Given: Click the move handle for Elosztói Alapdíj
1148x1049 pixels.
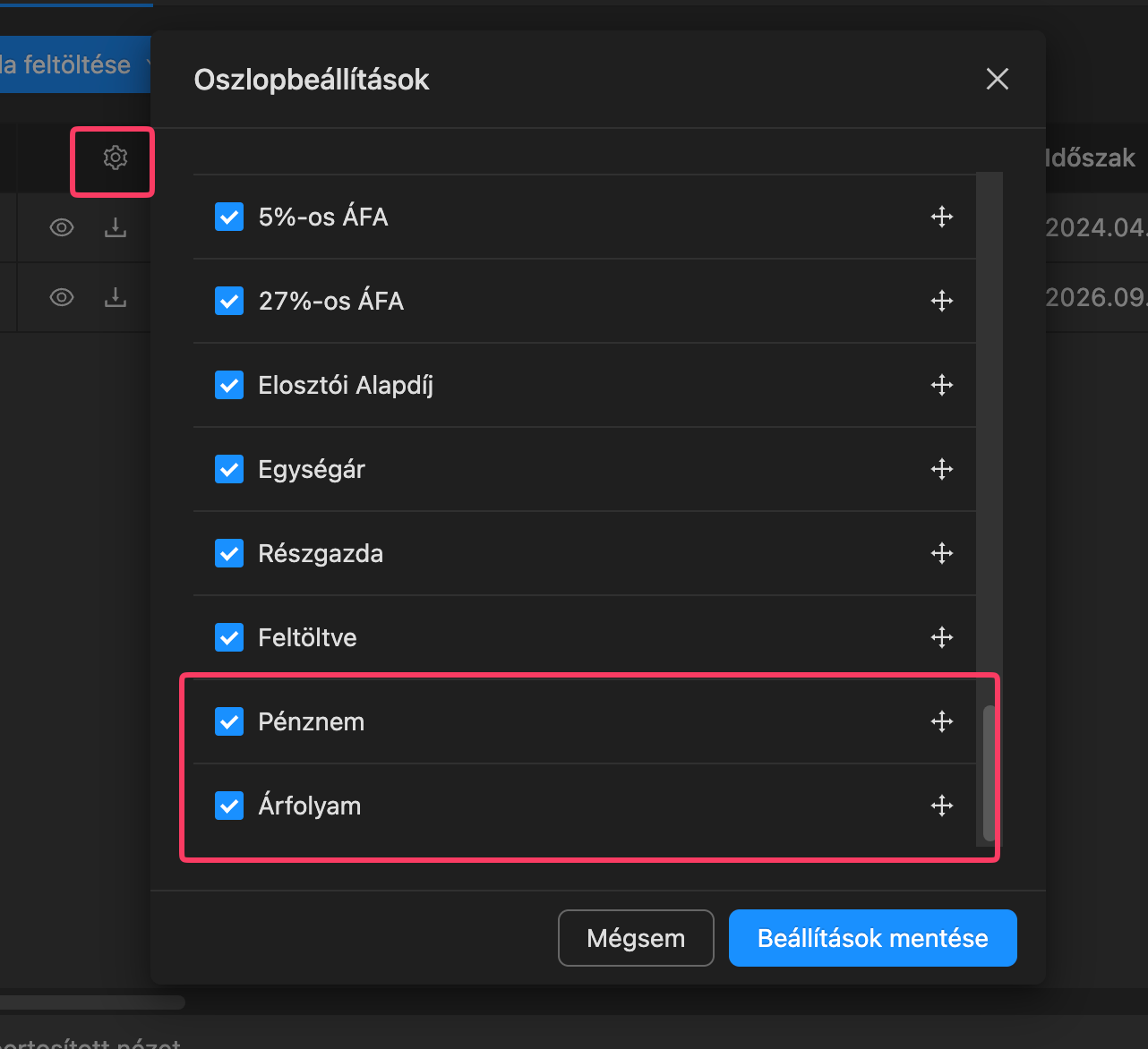Looking at the screenshot, I should [x=942, y=385].
